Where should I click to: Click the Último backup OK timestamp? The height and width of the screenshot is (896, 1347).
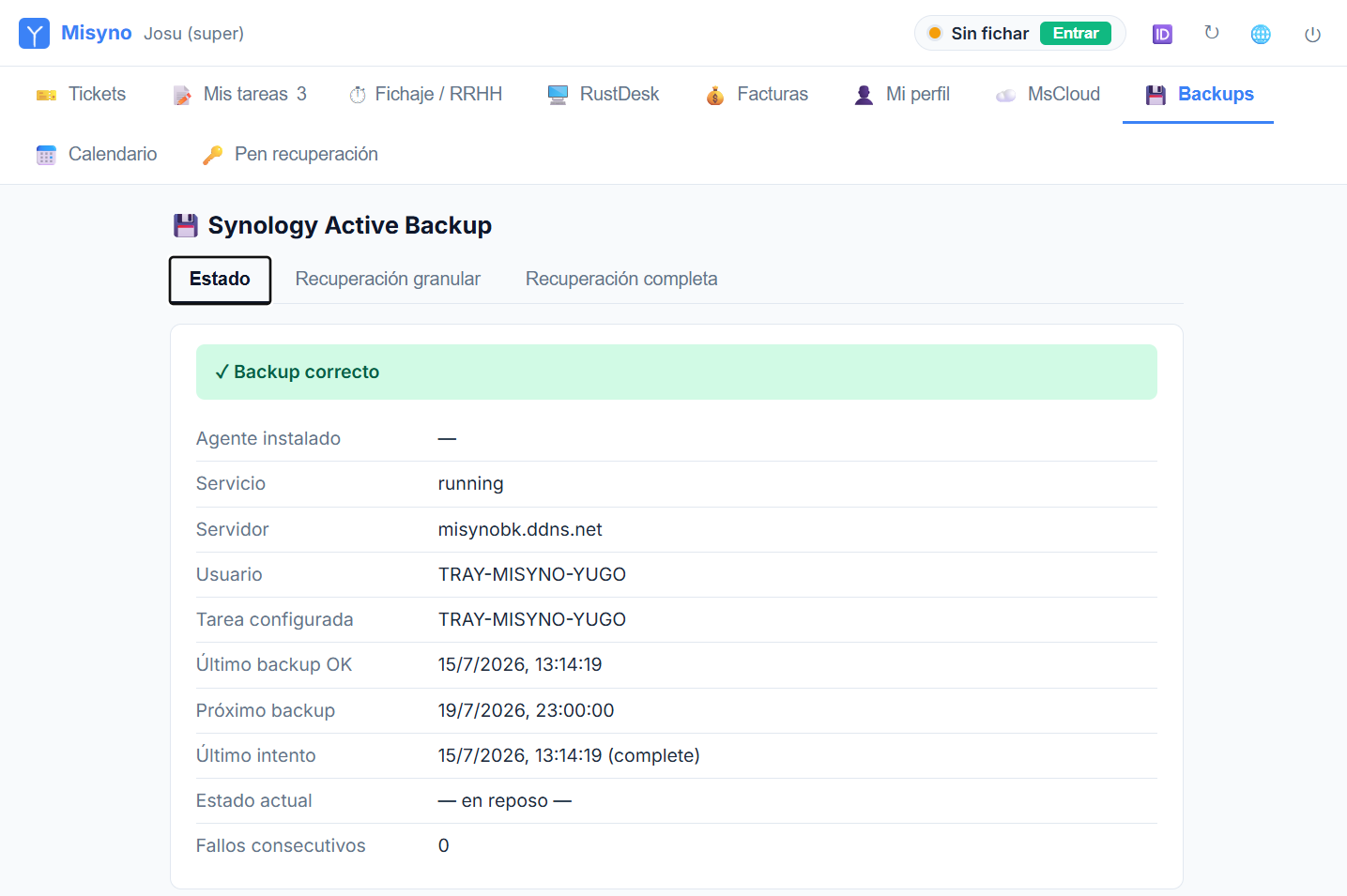click(x=520, y=664)
